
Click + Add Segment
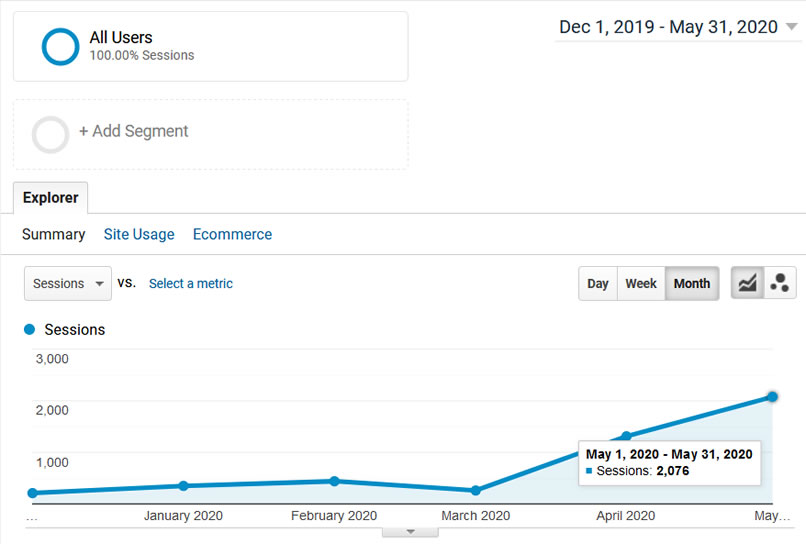tap(134, 131)
